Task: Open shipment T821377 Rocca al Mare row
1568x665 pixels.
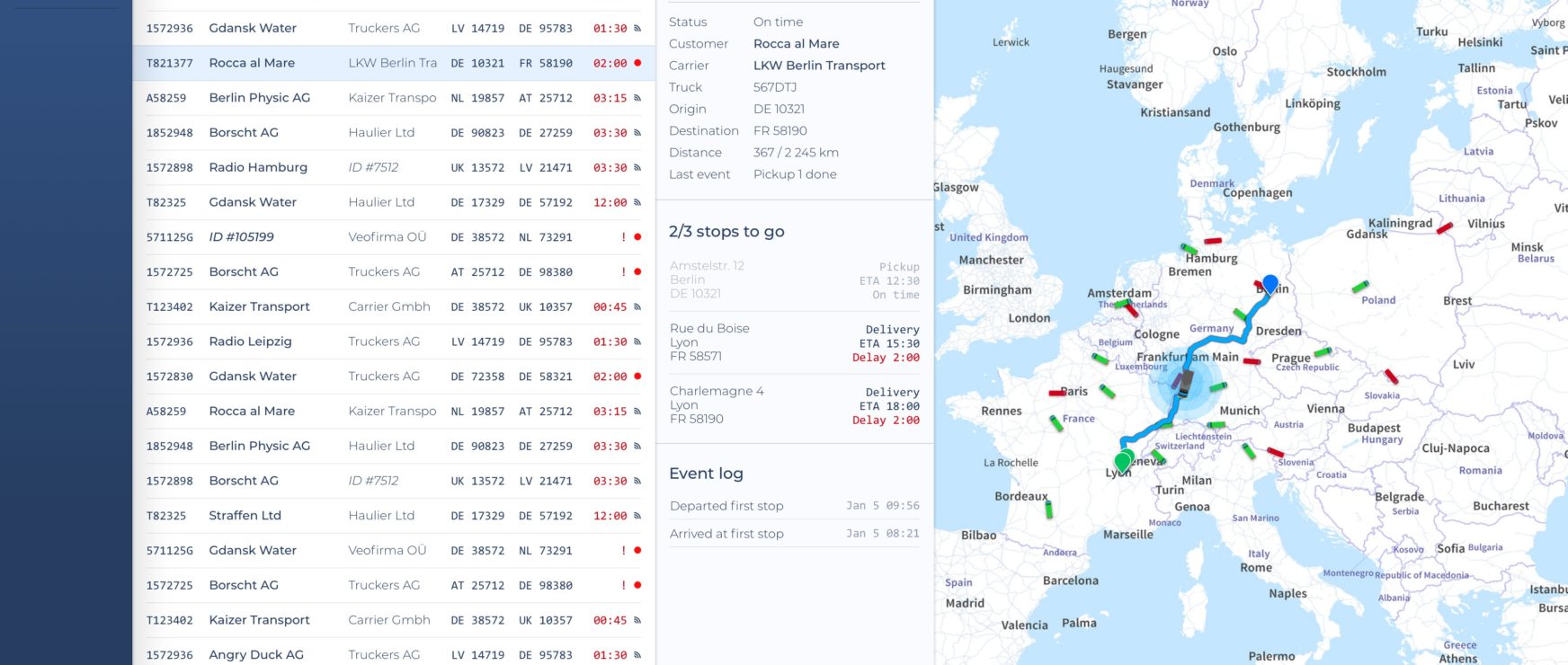Action: tap(393, 63)
